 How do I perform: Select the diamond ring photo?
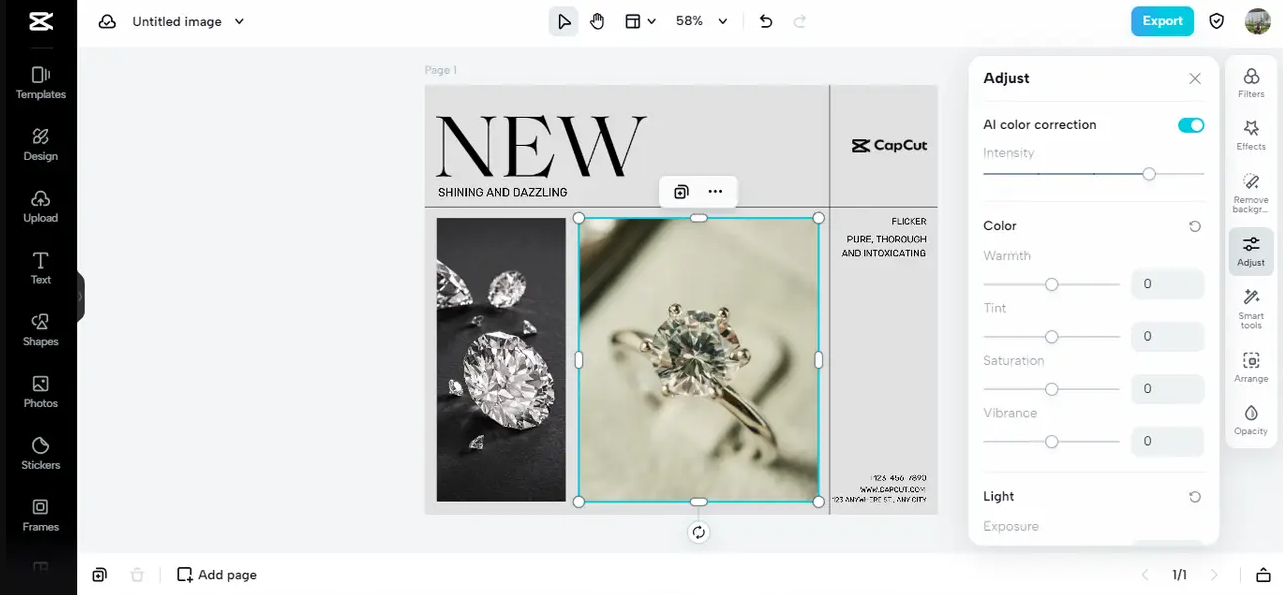pos(699,360)
